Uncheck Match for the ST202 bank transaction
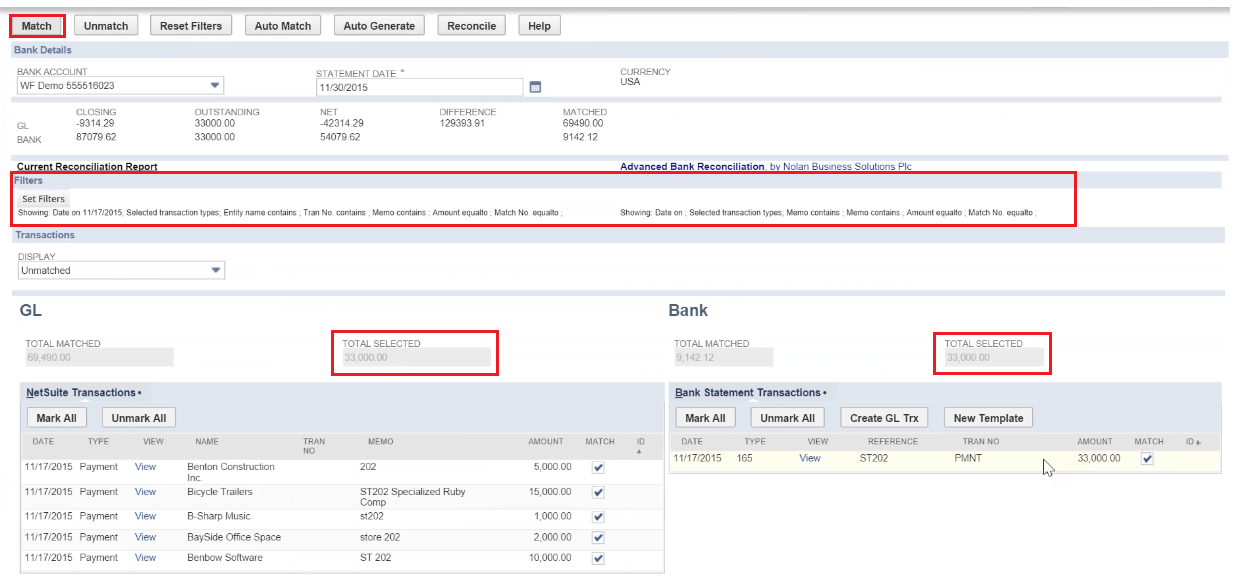The image size is (1238, 576). (1147, 458)
